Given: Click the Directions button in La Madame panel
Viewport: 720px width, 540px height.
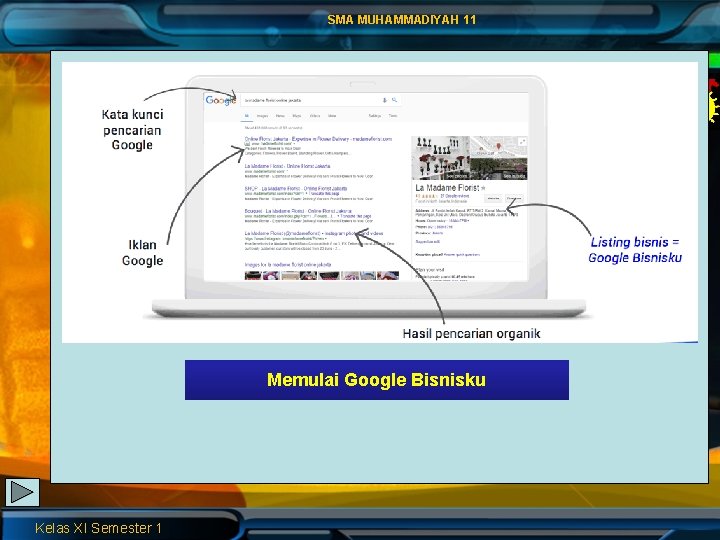Looking at the screenshot, I should 514,198.
